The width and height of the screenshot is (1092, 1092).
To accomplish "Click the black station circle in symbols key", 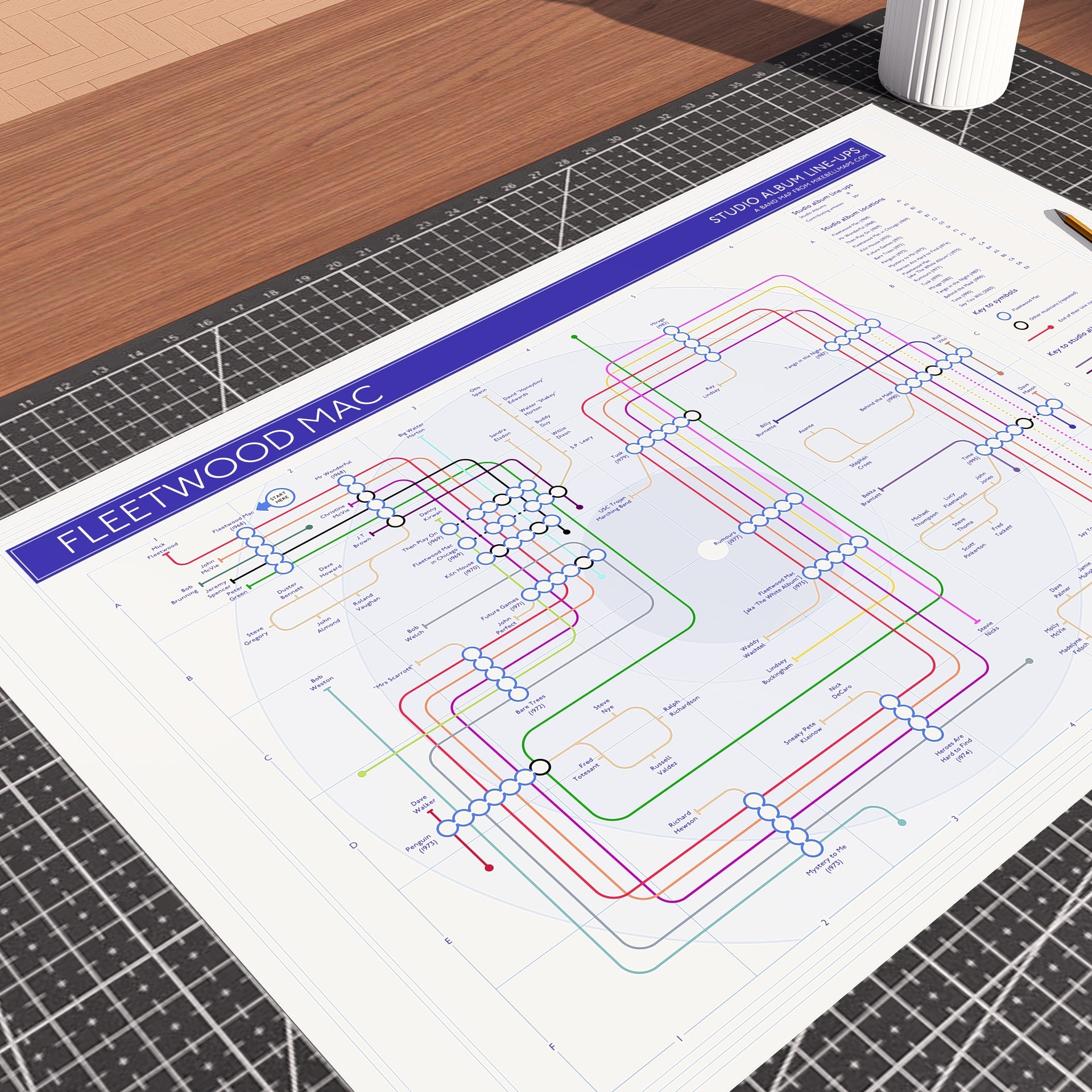I will point(1021,325).
